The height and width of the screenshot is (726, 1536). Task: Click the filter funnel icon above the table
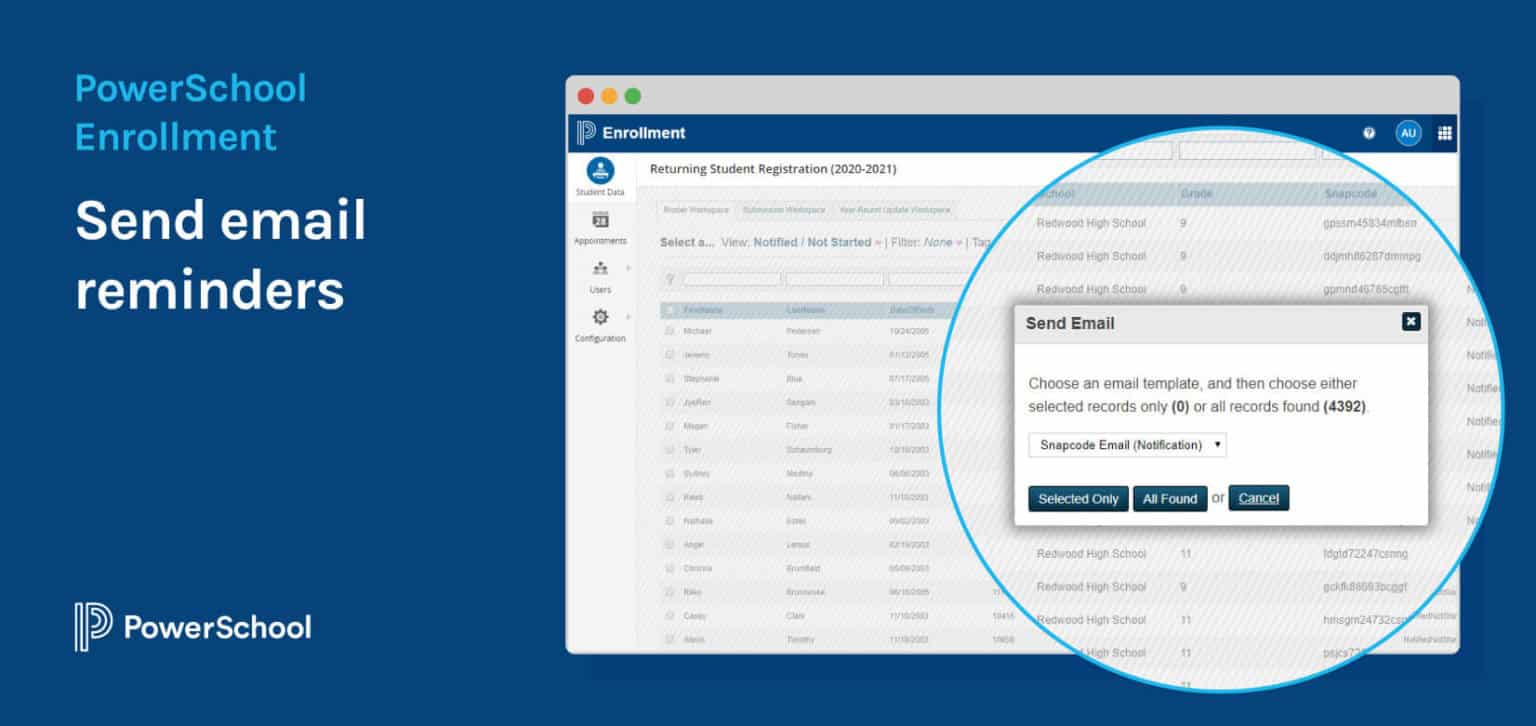point(668,277)
